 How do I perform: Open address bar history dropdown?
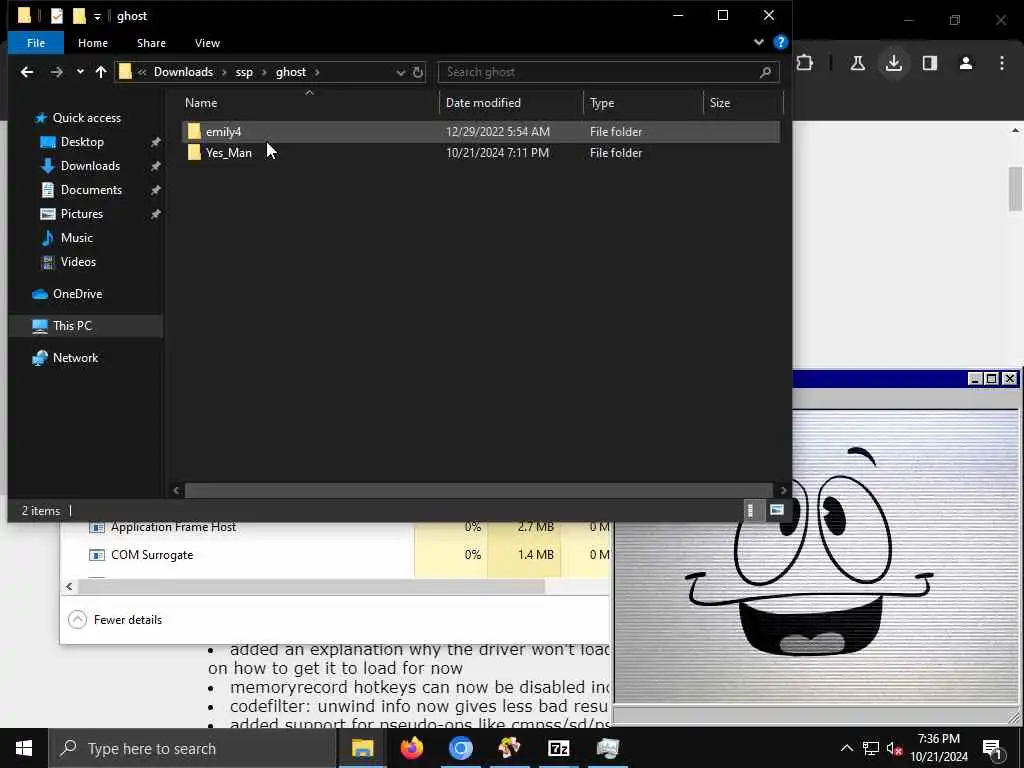[400, 72]
